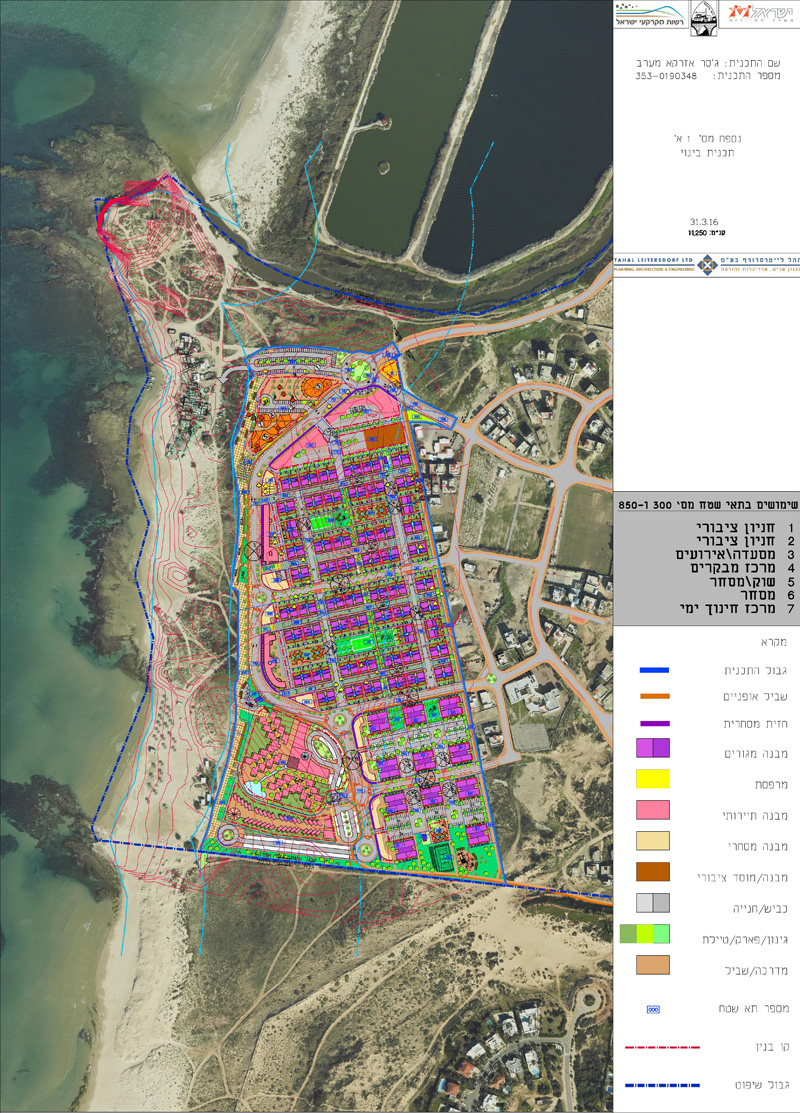
Task: Click row 6 מסחר
Action: pos(767,596)
